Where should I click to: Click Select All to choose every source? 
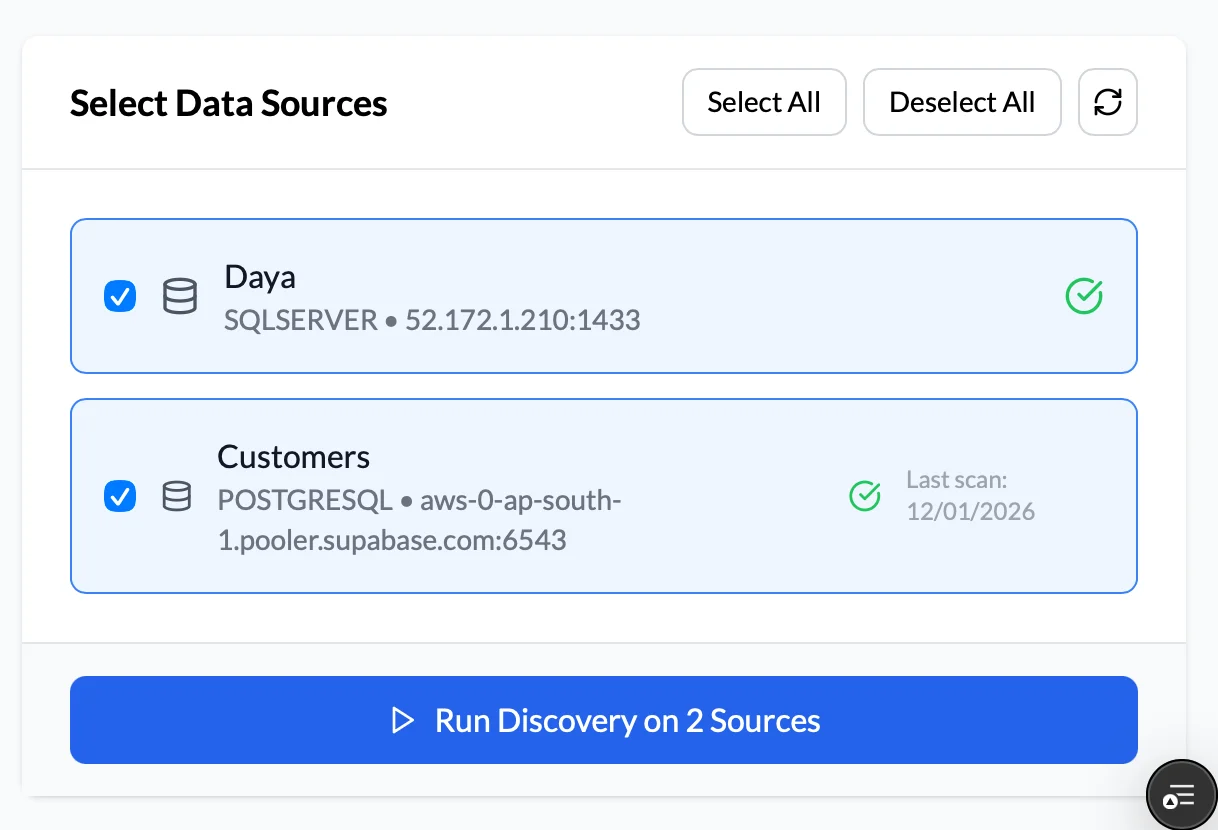point(764,102)
